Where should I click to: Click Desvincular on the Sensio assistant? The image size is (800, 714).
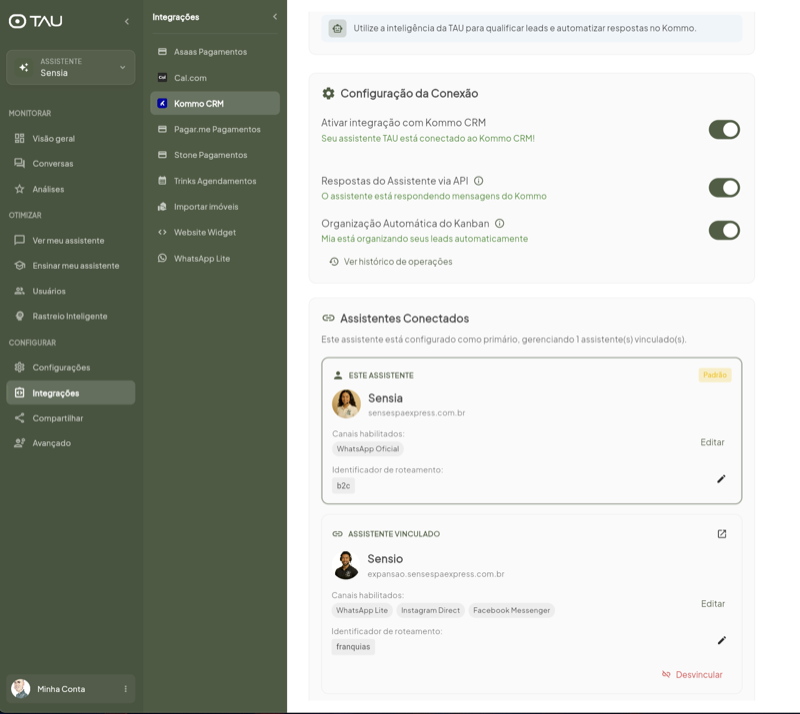click(699, 674)
